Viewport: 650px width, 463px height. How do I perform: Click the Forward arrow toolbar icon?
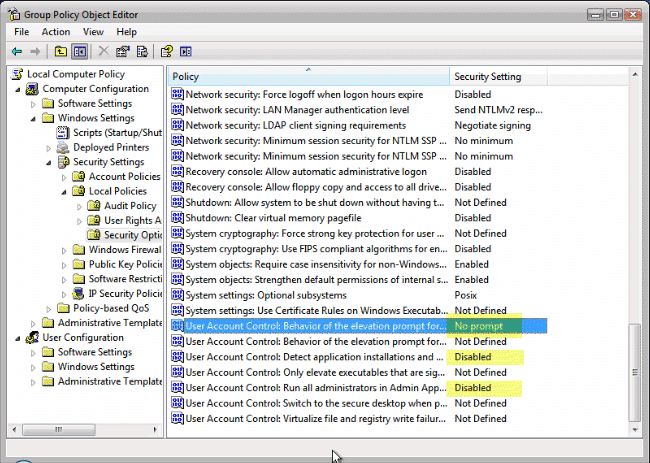point(35,51)
